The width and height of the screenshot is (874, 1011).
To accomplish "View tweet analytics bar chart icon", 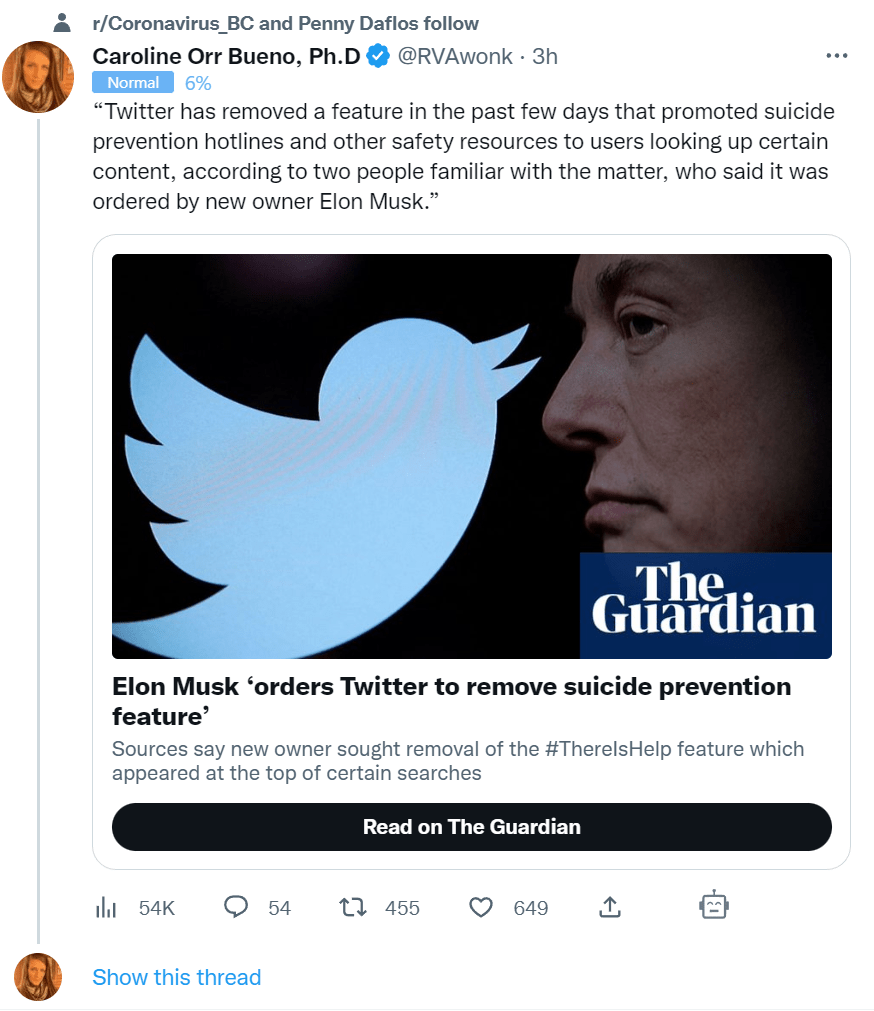I will coord(106,907).
